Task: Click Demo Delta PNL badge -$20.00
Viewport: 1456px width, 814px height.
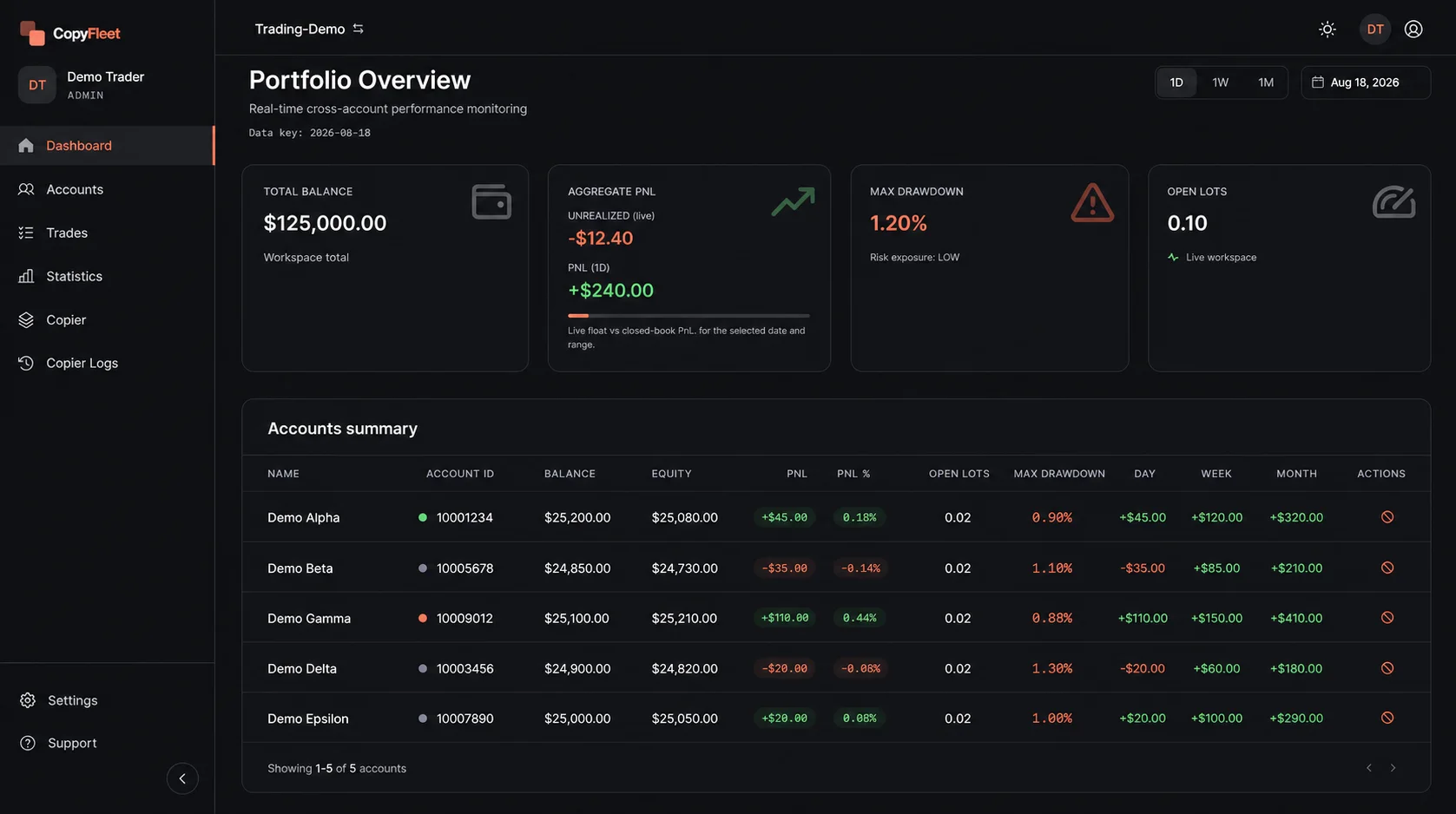Action: (784, 668)
